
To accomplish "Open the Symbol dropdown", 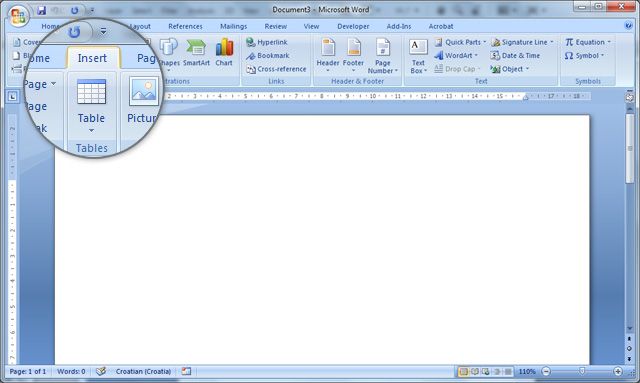I will pyautogui.click(x=584, y=56).
